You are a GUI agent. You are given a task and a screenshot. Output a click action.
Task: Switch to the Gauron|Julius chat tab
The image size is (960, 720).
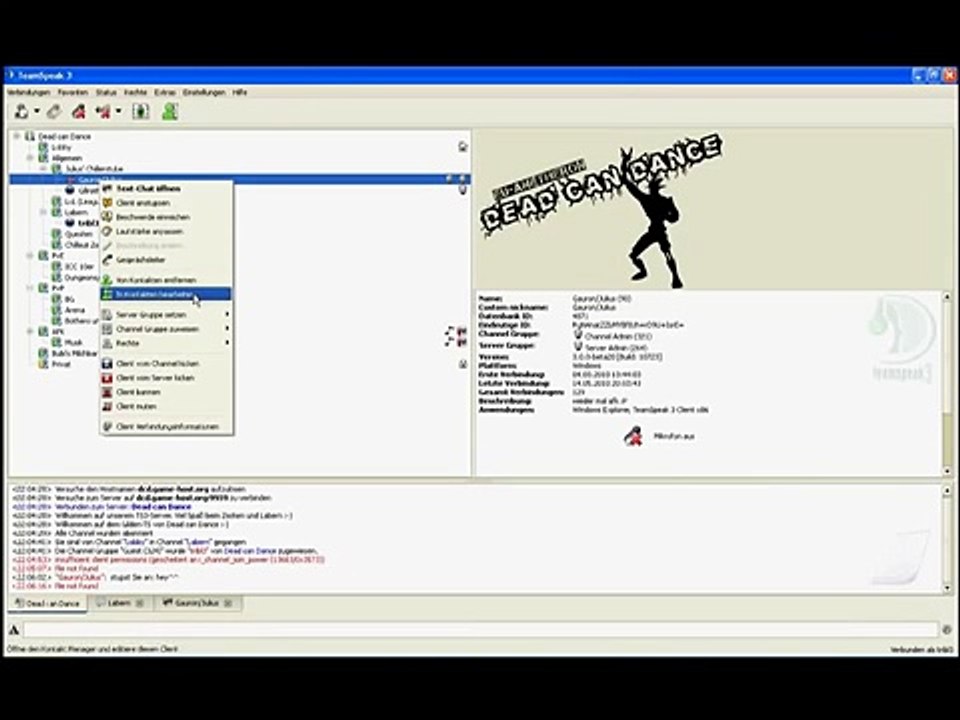coord(197,604)
